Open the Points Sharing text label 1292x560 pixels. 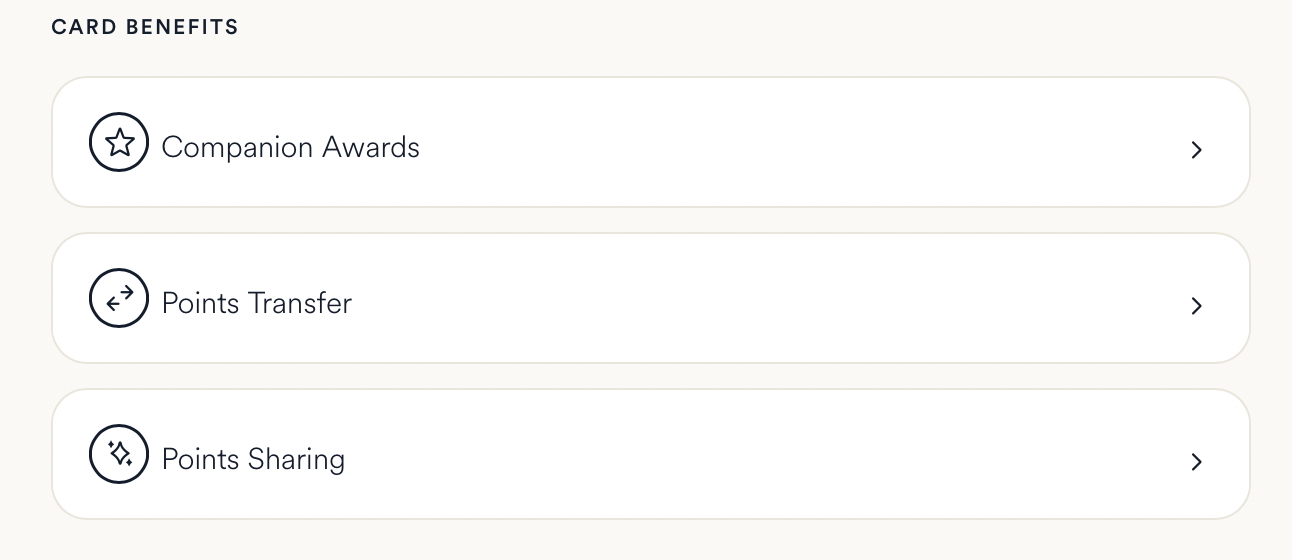click(253, 459)
